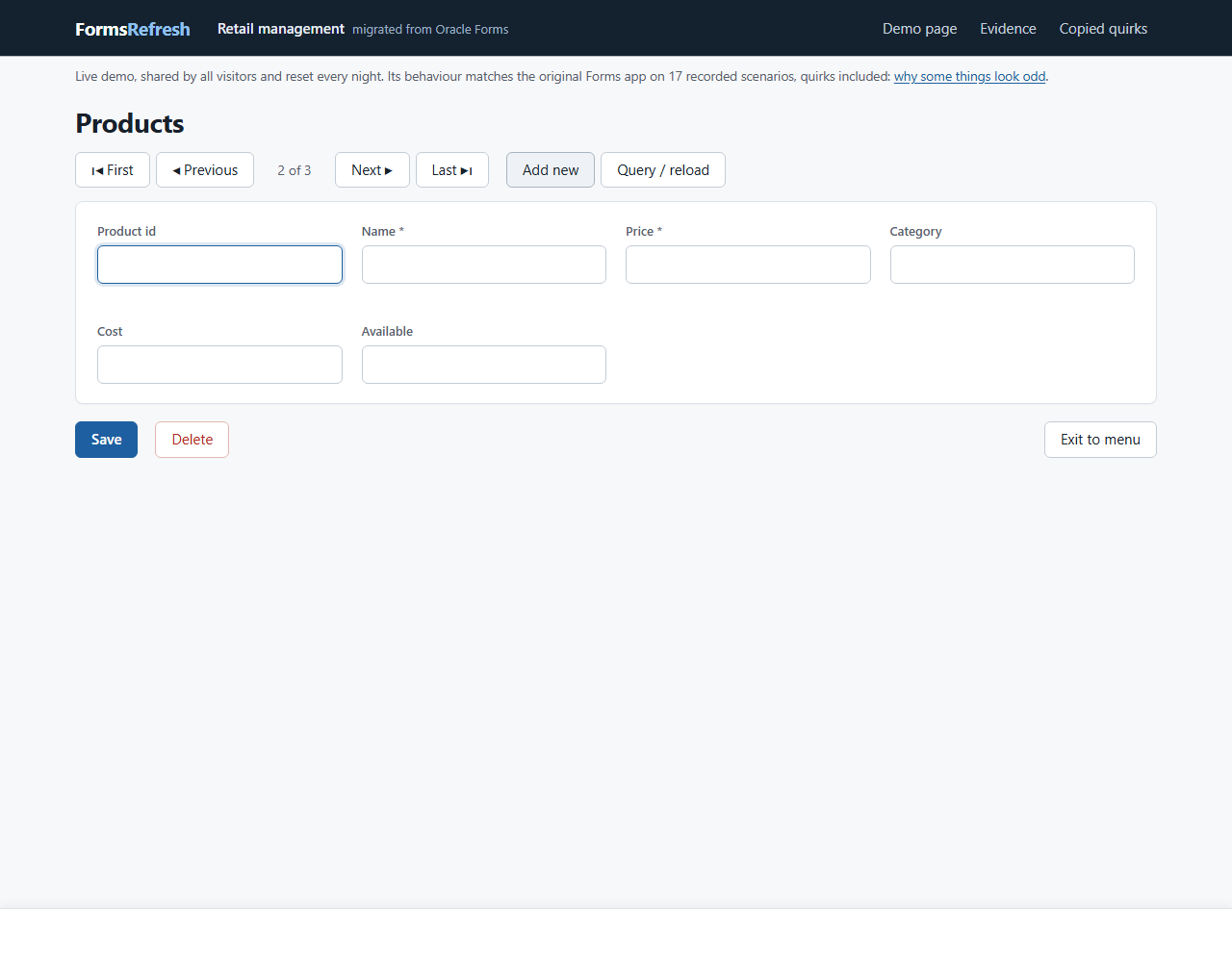This screenshot has width=1232, height=962.
Task: Open the Evidence nav link
Action: click(1009, 29)
